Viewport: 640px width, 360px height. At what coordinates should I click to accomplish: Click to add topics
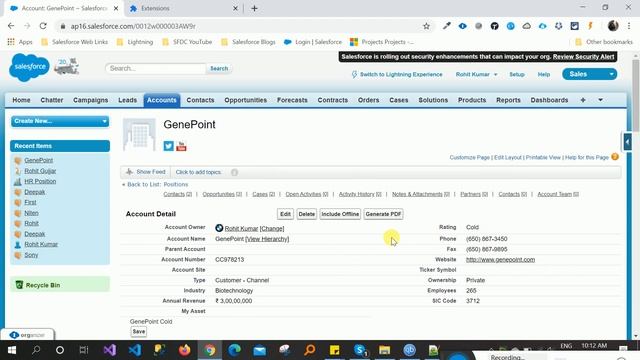coord(198,172)
